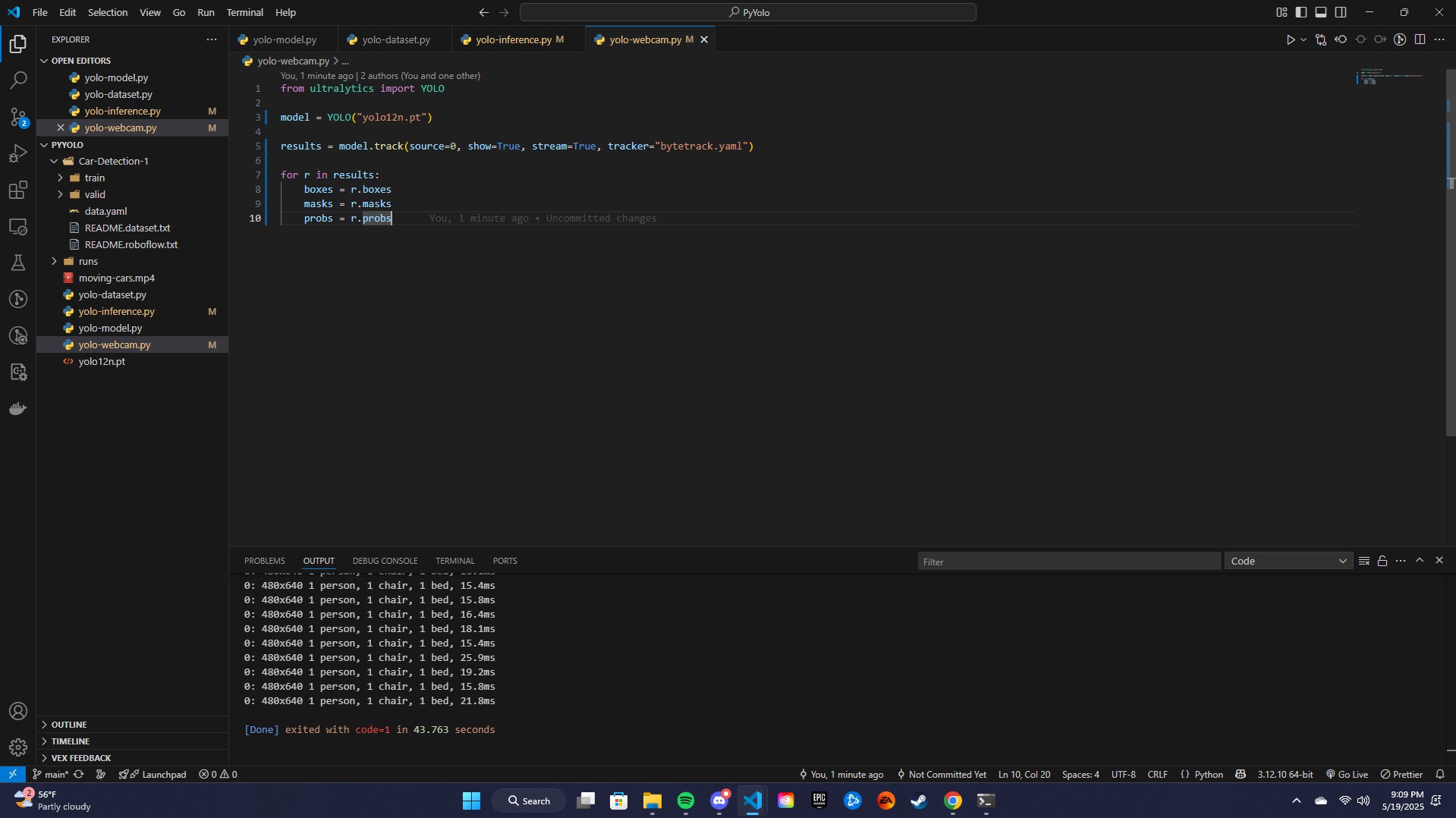This screenshot has height=818, width=1456.
Task: Click the main* branch in status bar
Action: point(50,774)
